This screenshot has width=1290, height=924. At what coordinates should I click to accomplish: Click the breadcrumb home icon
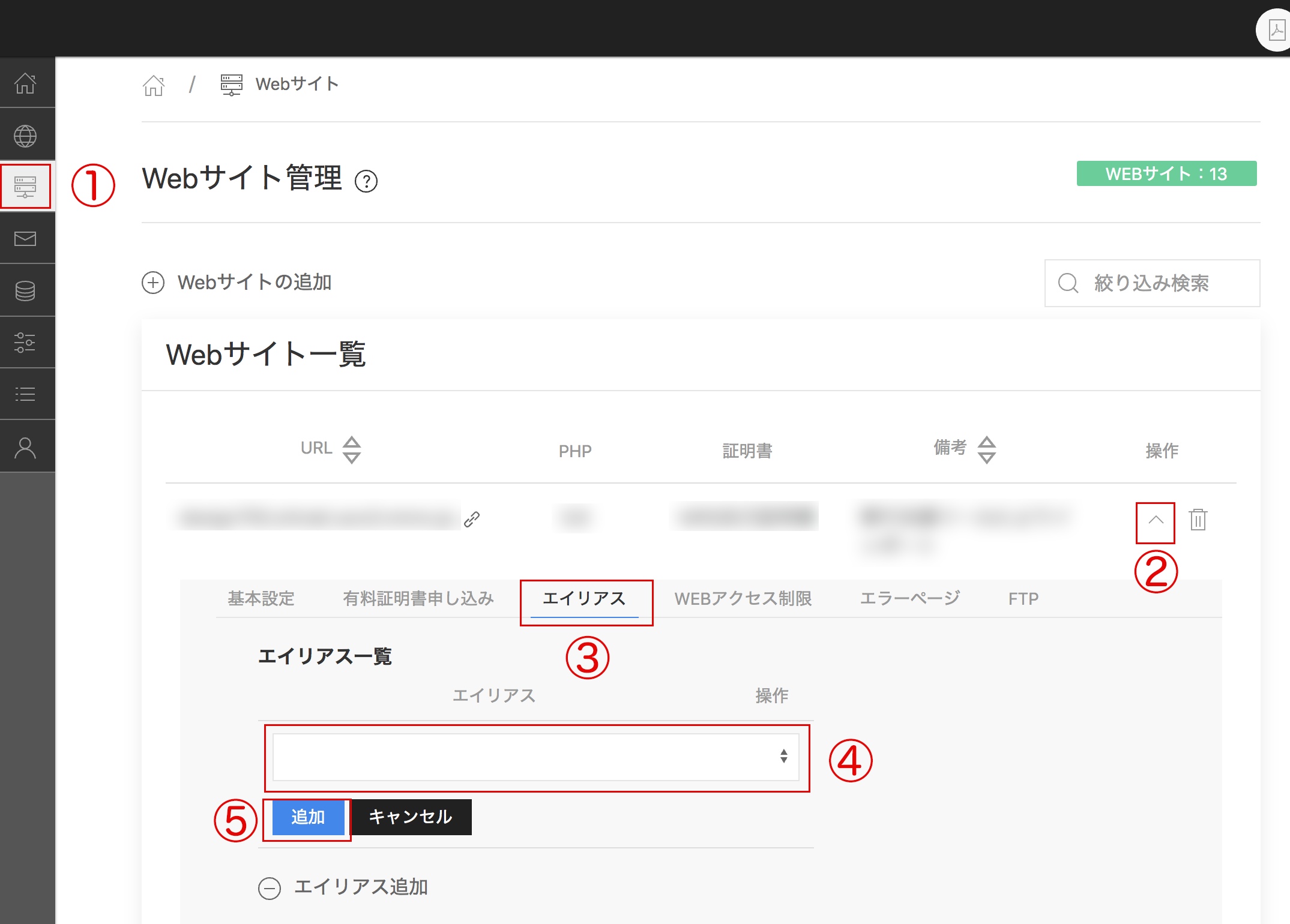[x=154, y=85]
